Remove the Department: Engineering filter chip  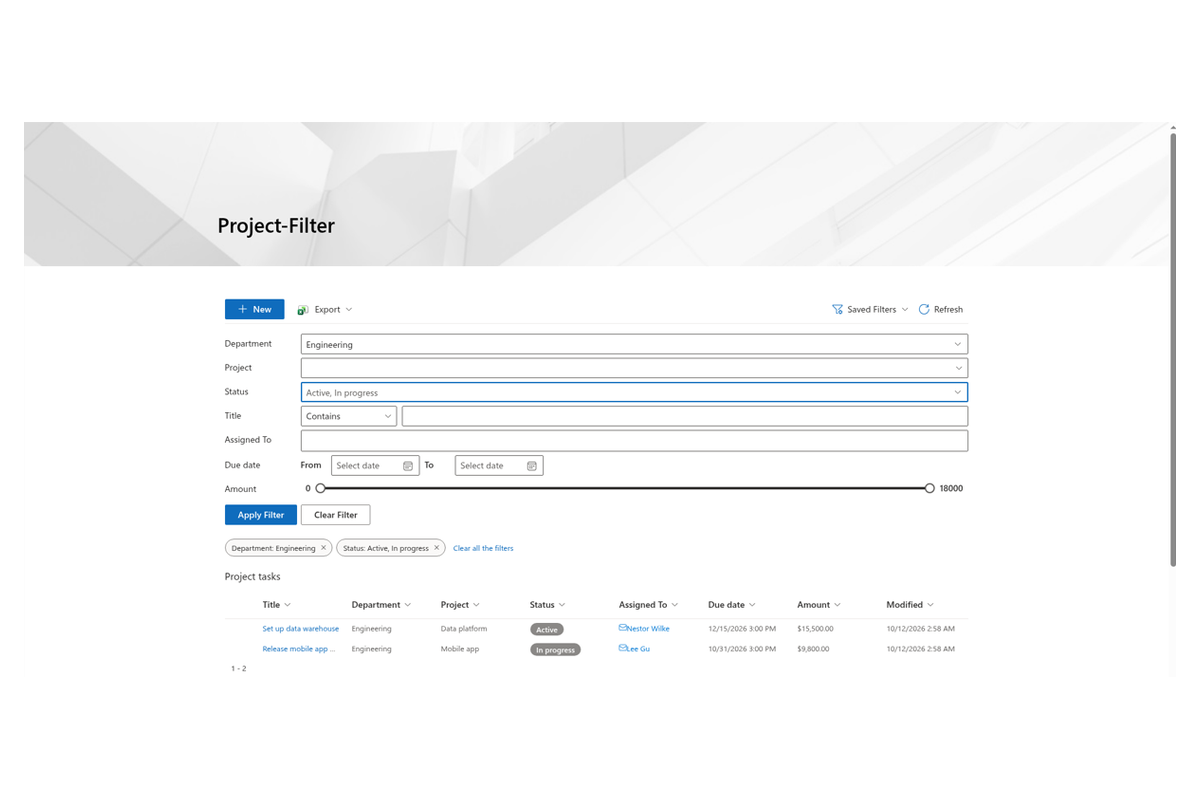click(x=323, y=548)
